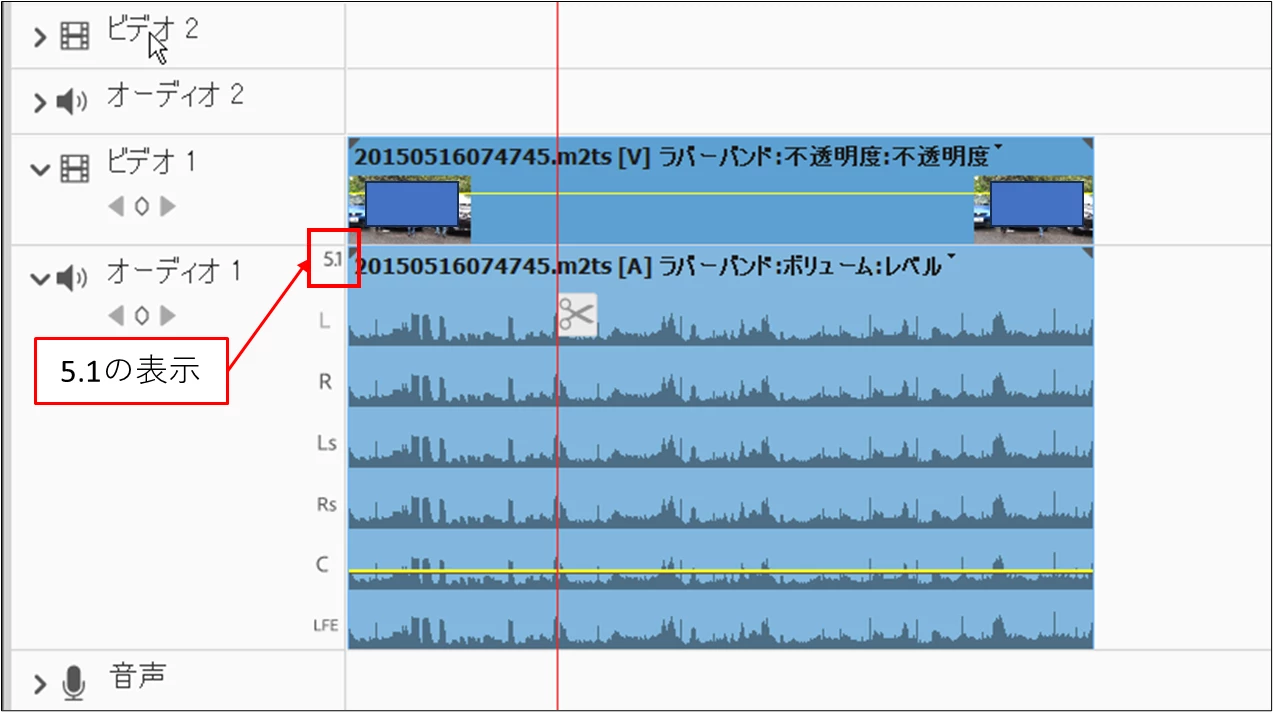Click the L channel label

tap(324, 321)
